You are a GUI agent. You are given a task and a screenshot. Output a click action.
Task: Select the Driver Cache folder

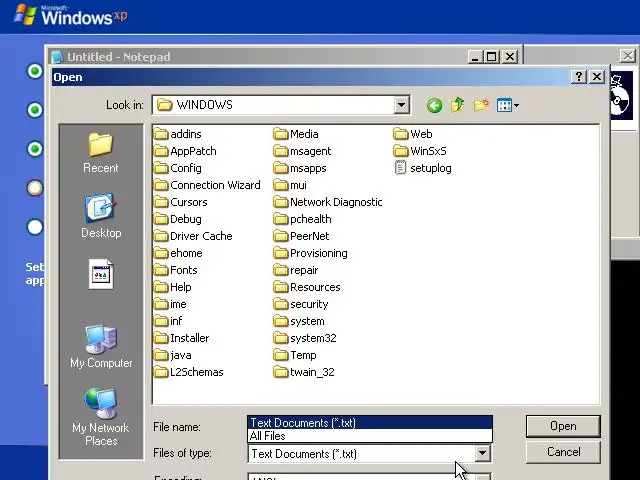pyautogui.click(x=193, y=236)
